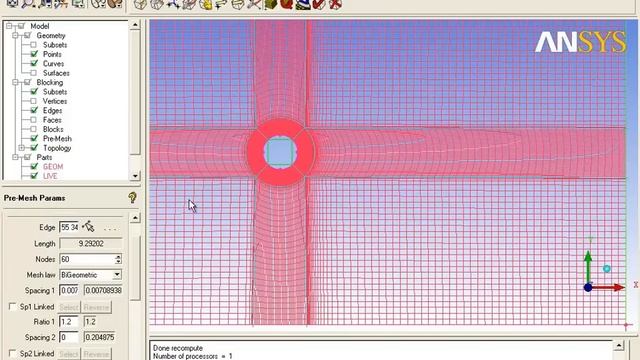Collapse the Geometry tree branch
The height and width of the screenshot is (360, 640).
tap(15, 36)
